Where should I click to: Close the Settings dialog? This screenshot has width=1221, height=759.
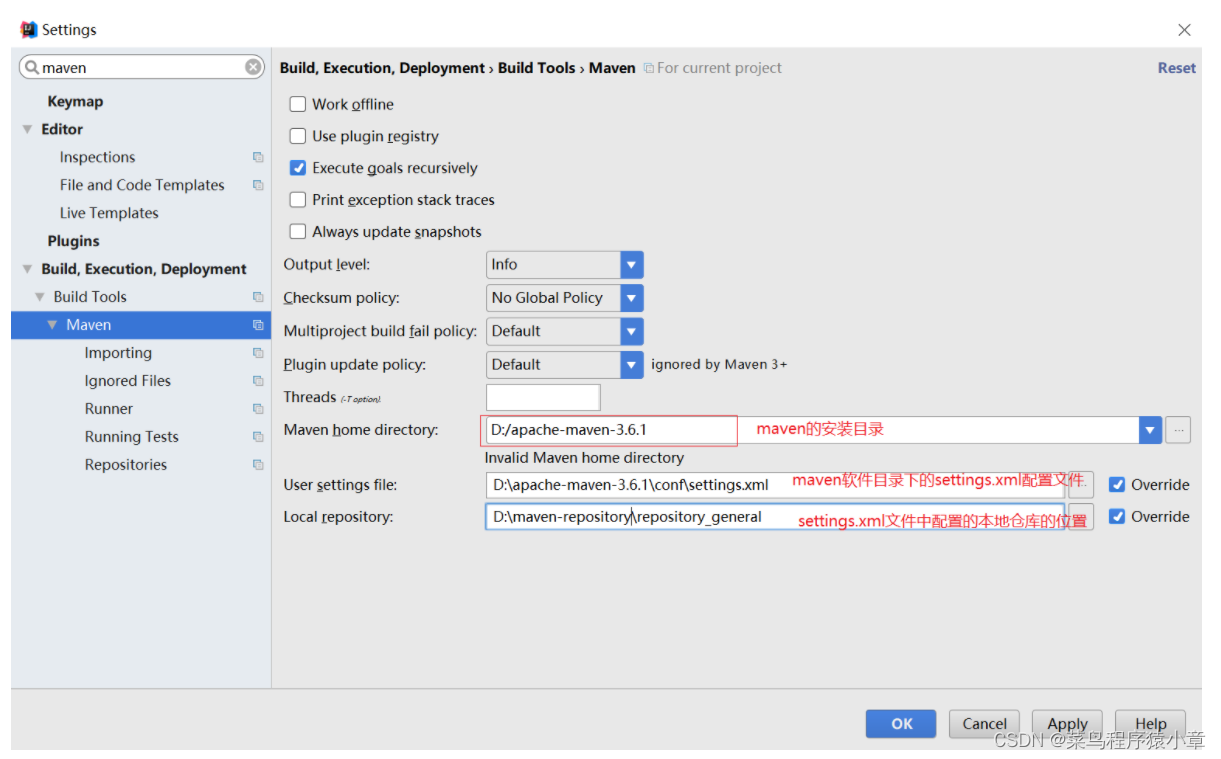[x=1184, y=30]
